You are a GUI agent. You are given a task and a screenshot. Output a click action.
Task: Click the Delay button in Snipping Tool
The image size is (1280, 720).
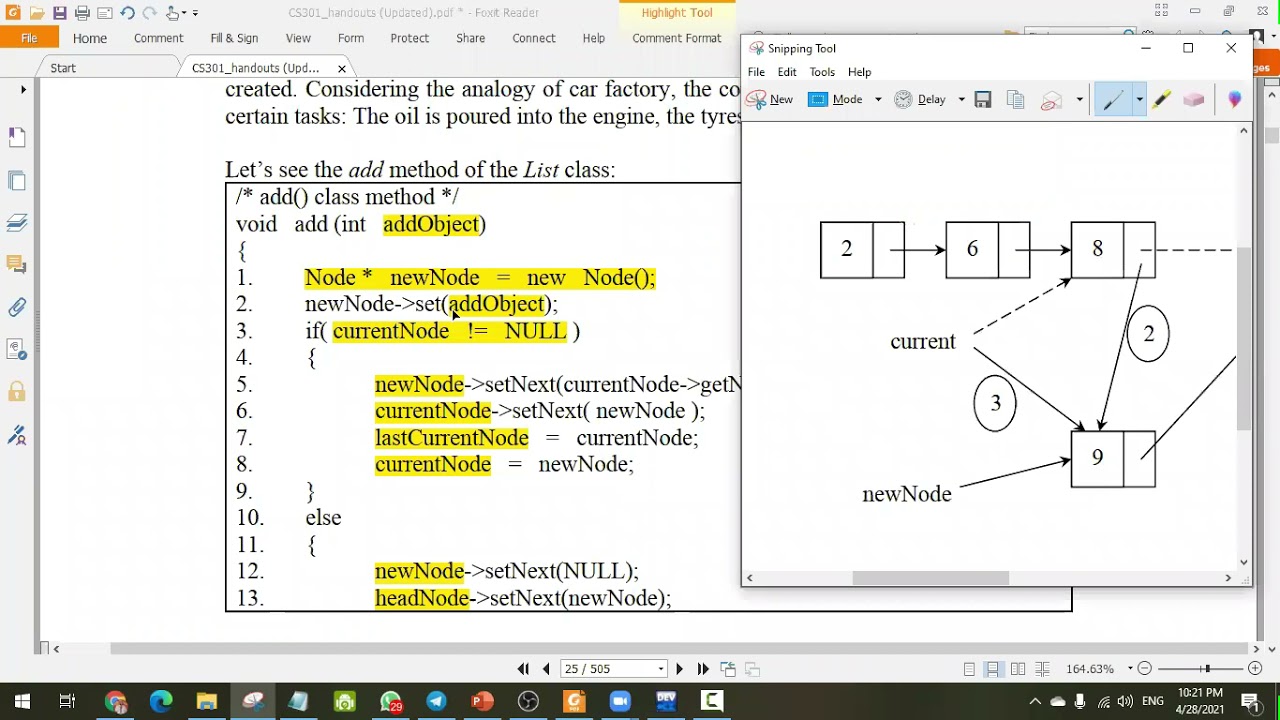[921, 99]
